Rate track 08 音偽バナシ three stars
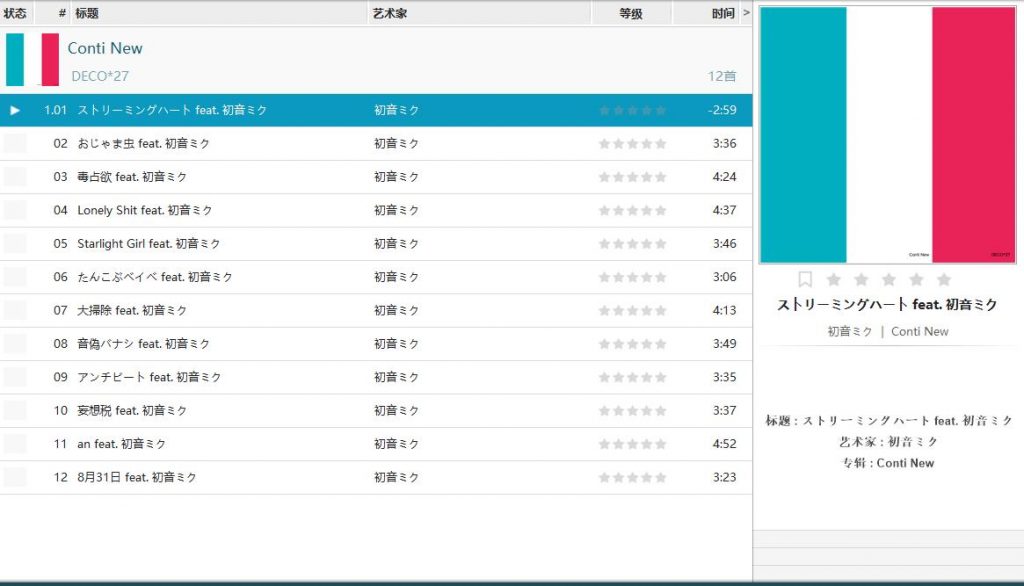This screenshot has height=586, width=1024. tap(632, 344)
